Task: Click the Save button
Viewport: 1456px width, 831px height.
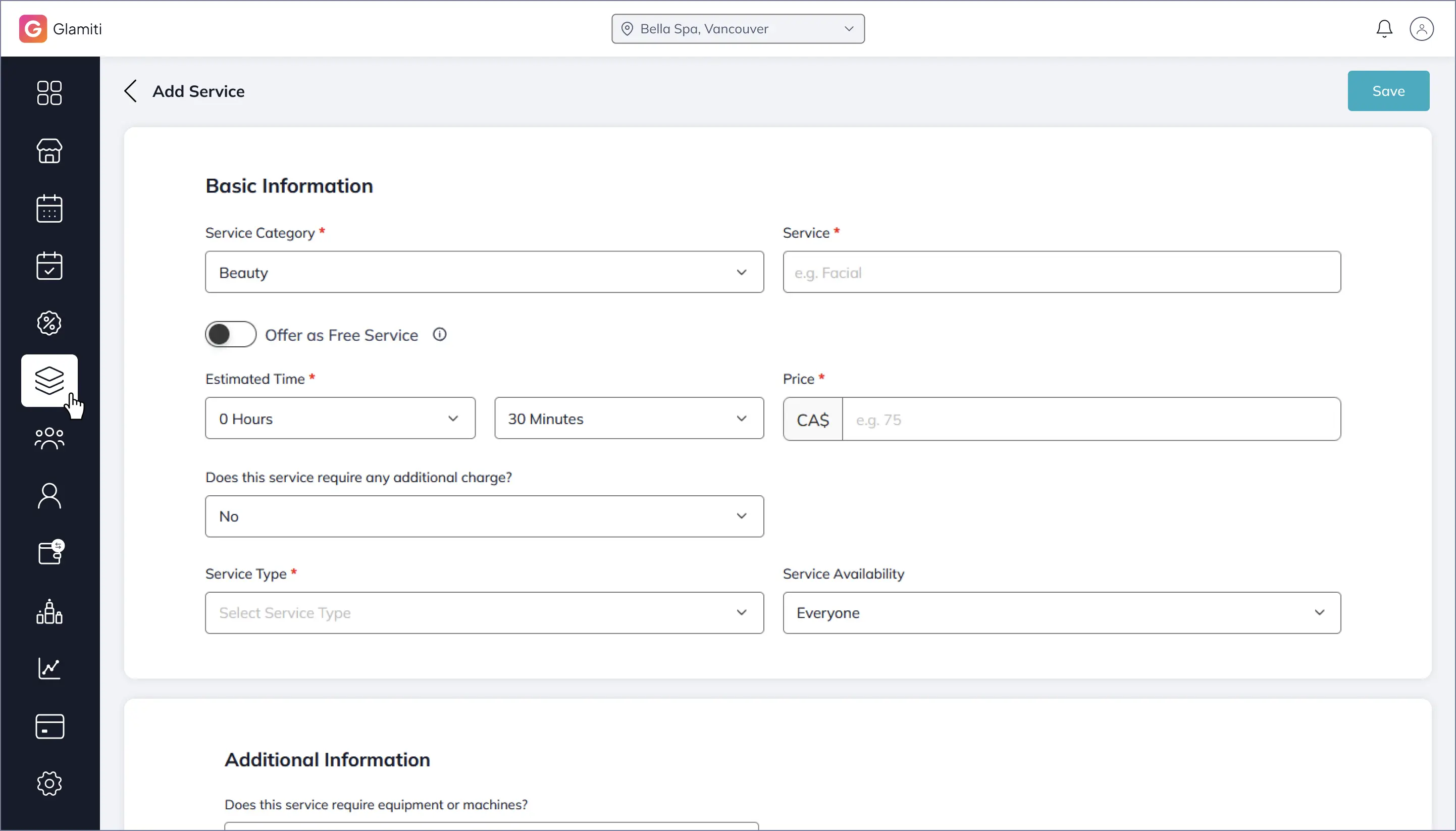Action: pos(1387,91)
